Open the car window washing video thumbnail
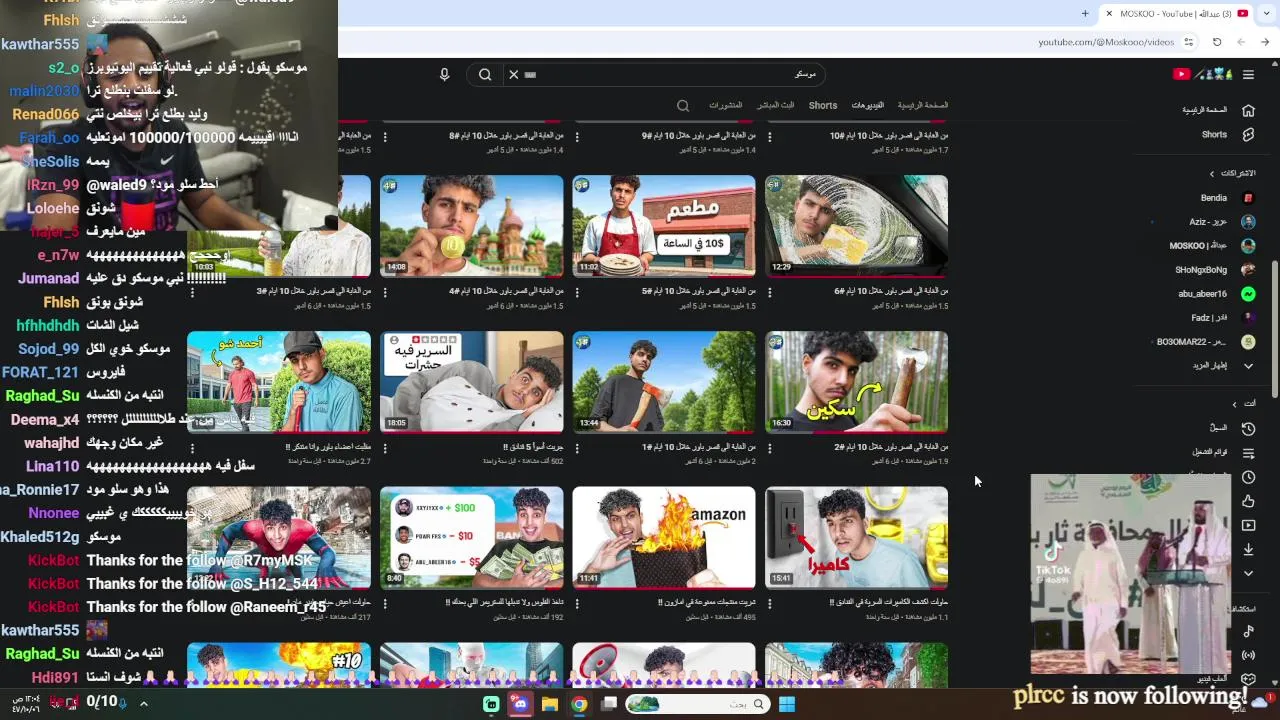Screen dimensions: 1280x720 click(x=856, y=226)
